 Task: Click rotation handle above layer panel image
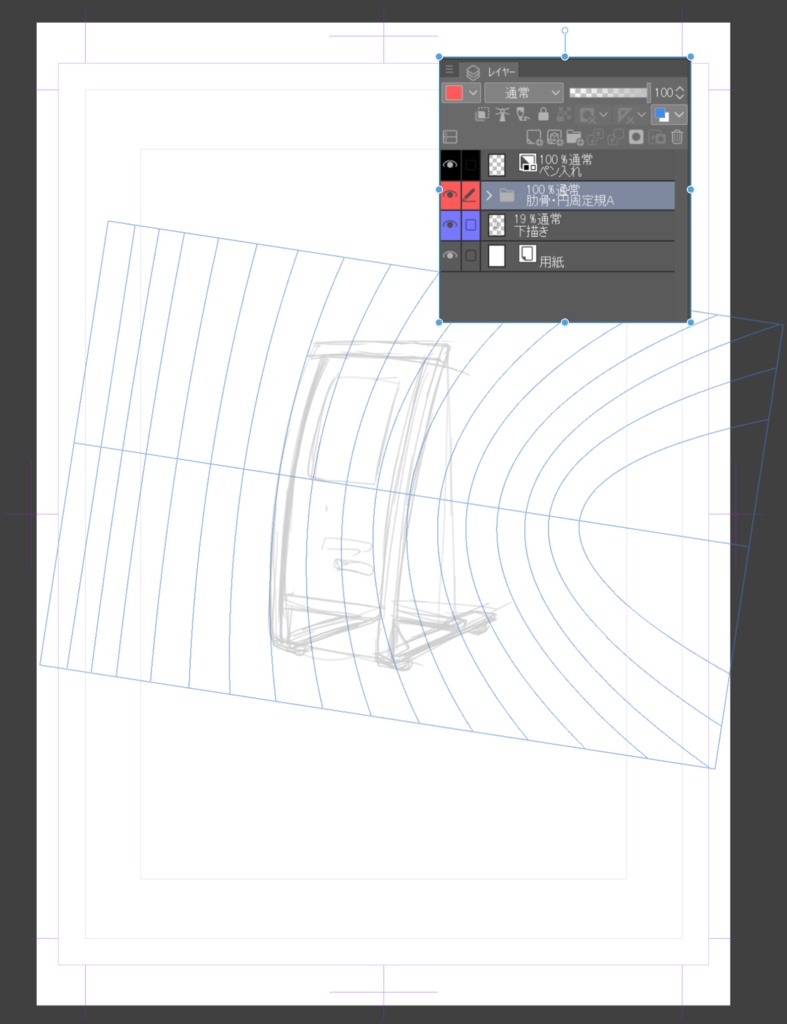tap(565, 30)
